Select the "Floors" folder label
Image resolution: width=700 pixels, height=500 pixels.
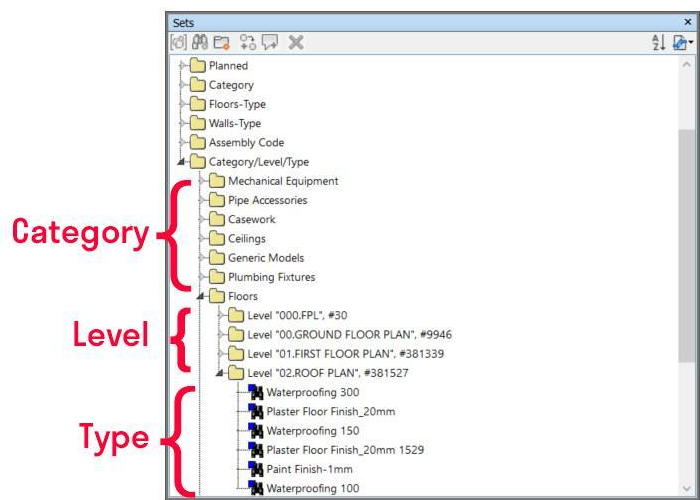click(x=243, y=296)
